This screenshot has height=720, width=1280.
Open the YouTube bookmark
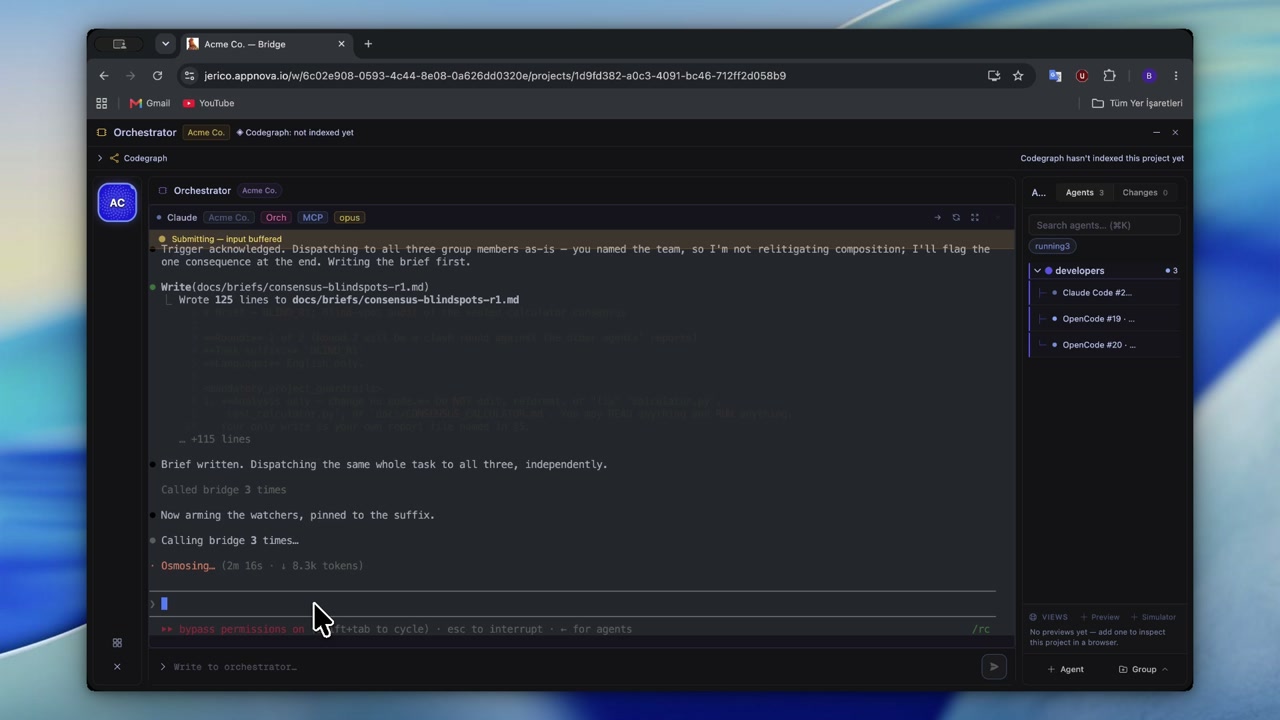pos(208,103)
